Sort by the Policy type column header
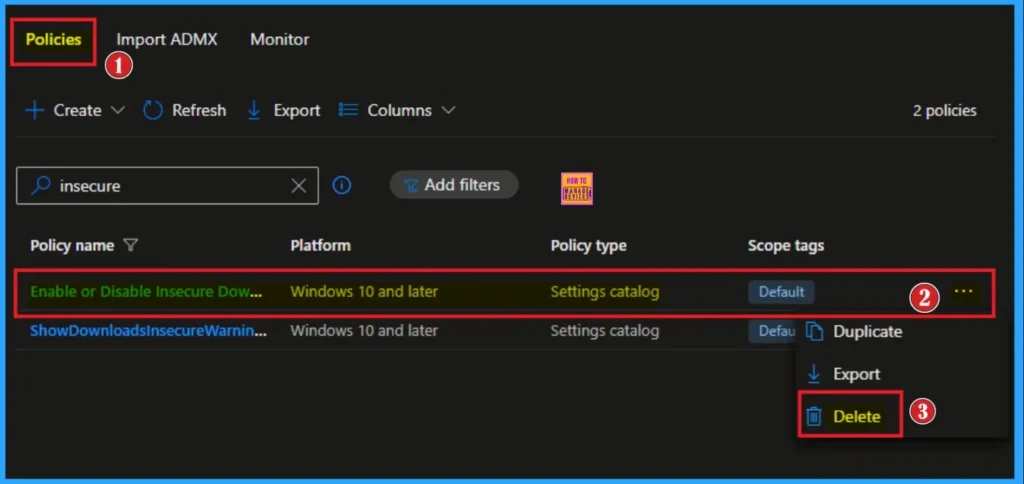Image resolution: width=1024 pixels, height=484 pixels. (588, 246)
